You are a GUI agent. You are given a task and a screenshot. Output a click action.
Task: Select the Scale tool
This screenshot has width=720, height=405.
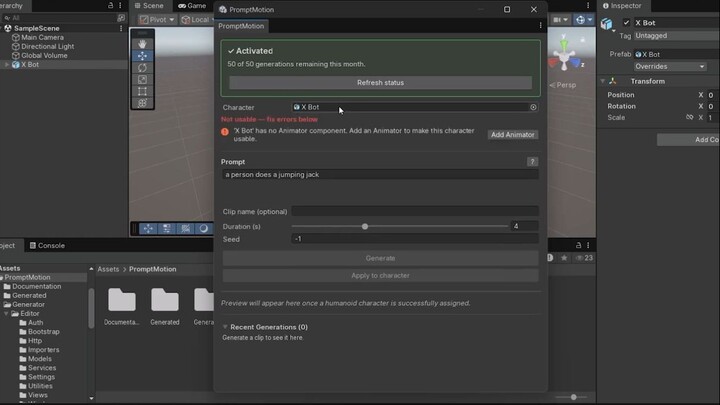[x=142, y=80]
